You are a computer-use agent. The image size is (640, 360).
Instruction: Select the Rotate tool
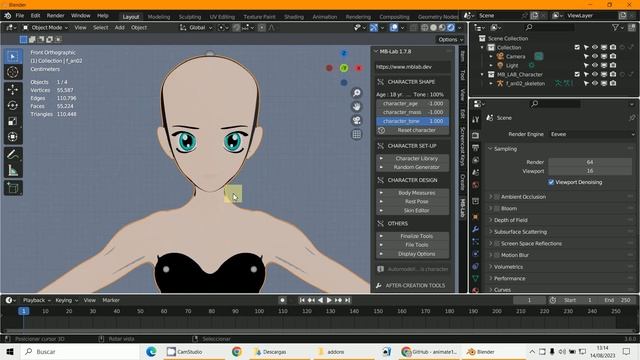click(x=13, y=105)
